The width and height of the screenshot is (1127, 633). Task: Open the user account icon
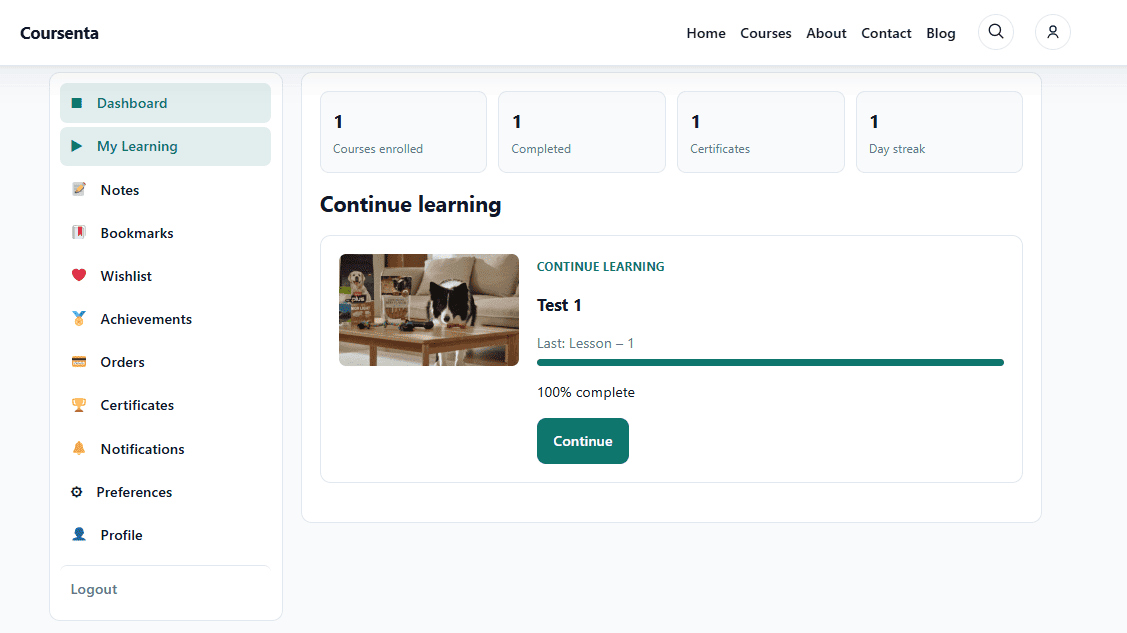click(1052, 32)
